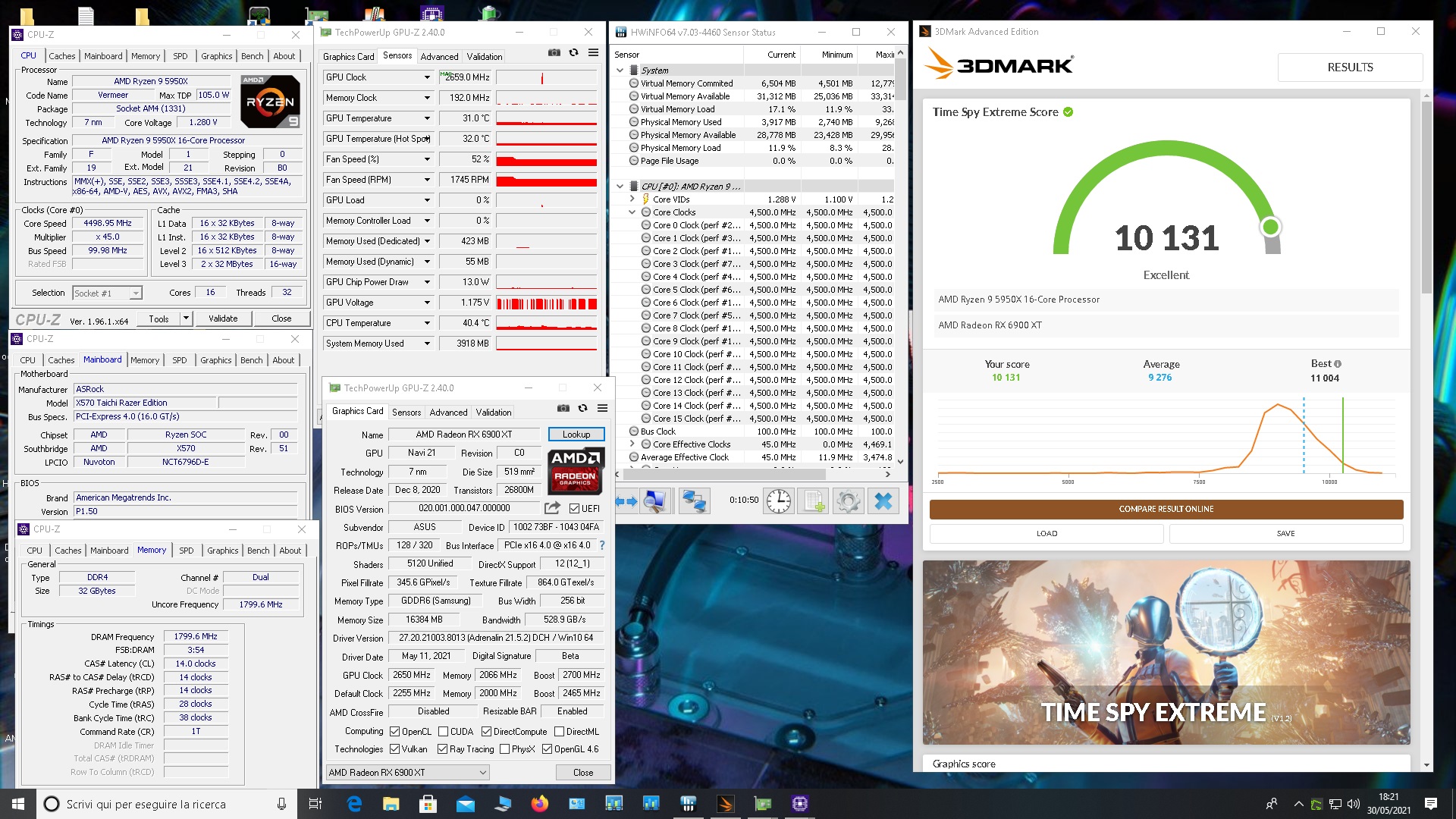Screen dimensions: 1456x819
Task: Switch to SPD tab in bottom CPU-Z Memory window
Action: pos(187,551)
